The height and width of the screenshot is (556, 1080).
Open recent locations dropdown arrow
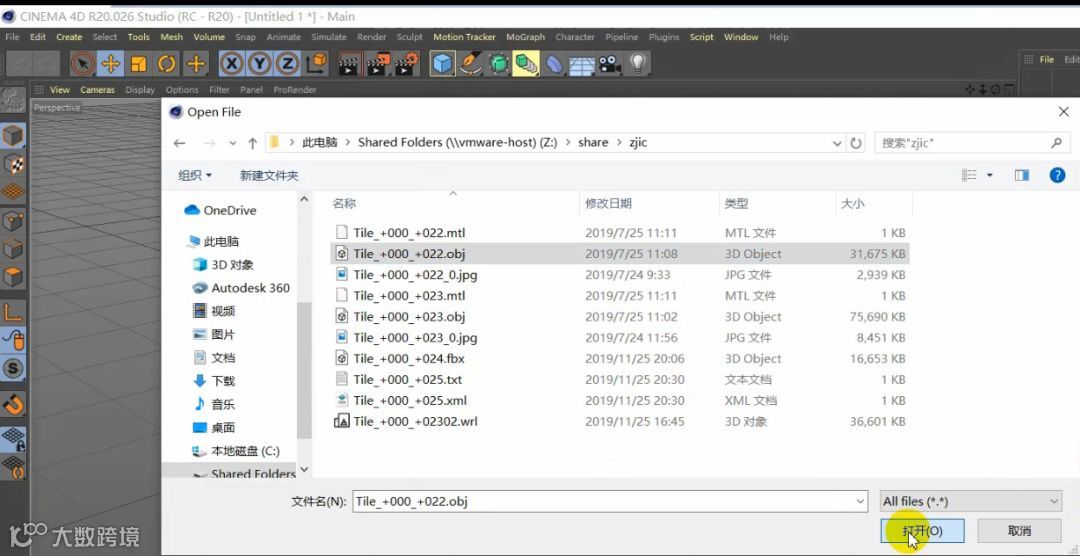[x=233, y=143]
